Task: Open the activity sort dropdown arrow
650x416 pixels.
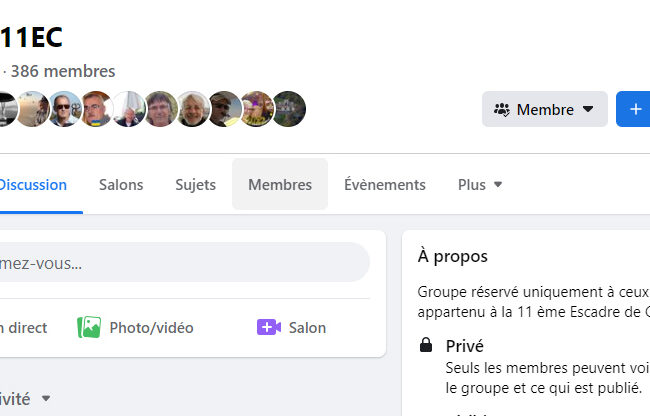Action: click(46, 399)
